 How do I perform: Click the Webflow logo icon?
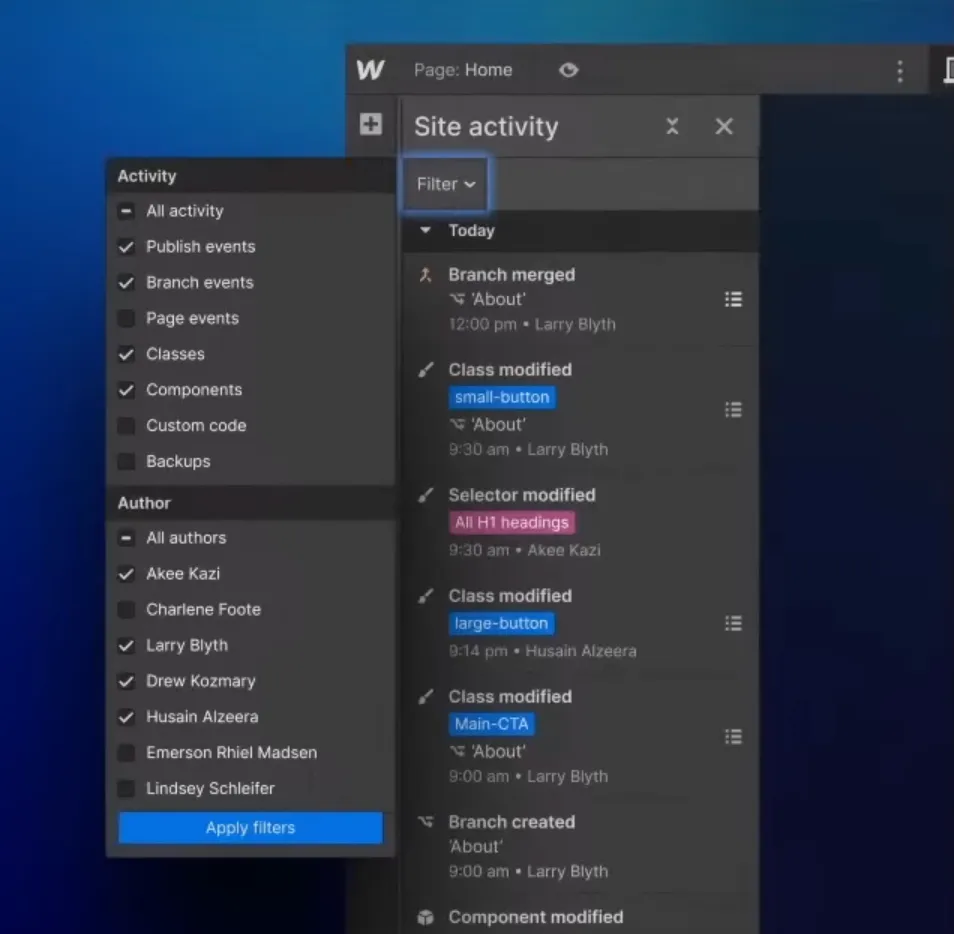[370, 70]
